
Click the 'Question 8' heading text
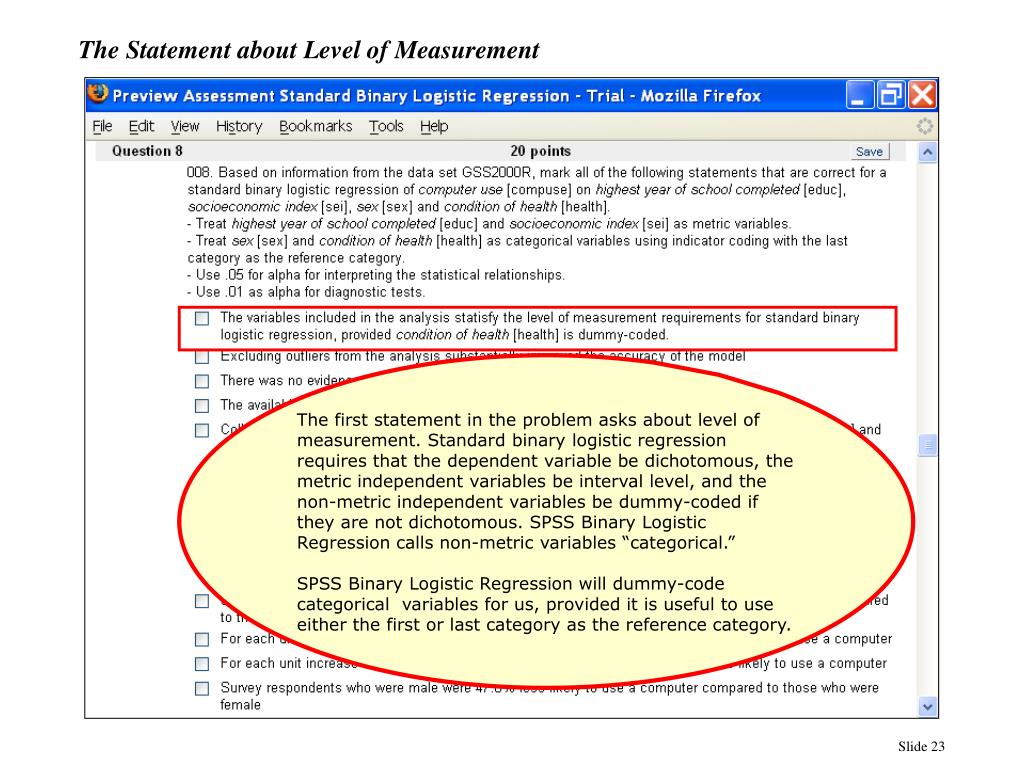(147, 151)
